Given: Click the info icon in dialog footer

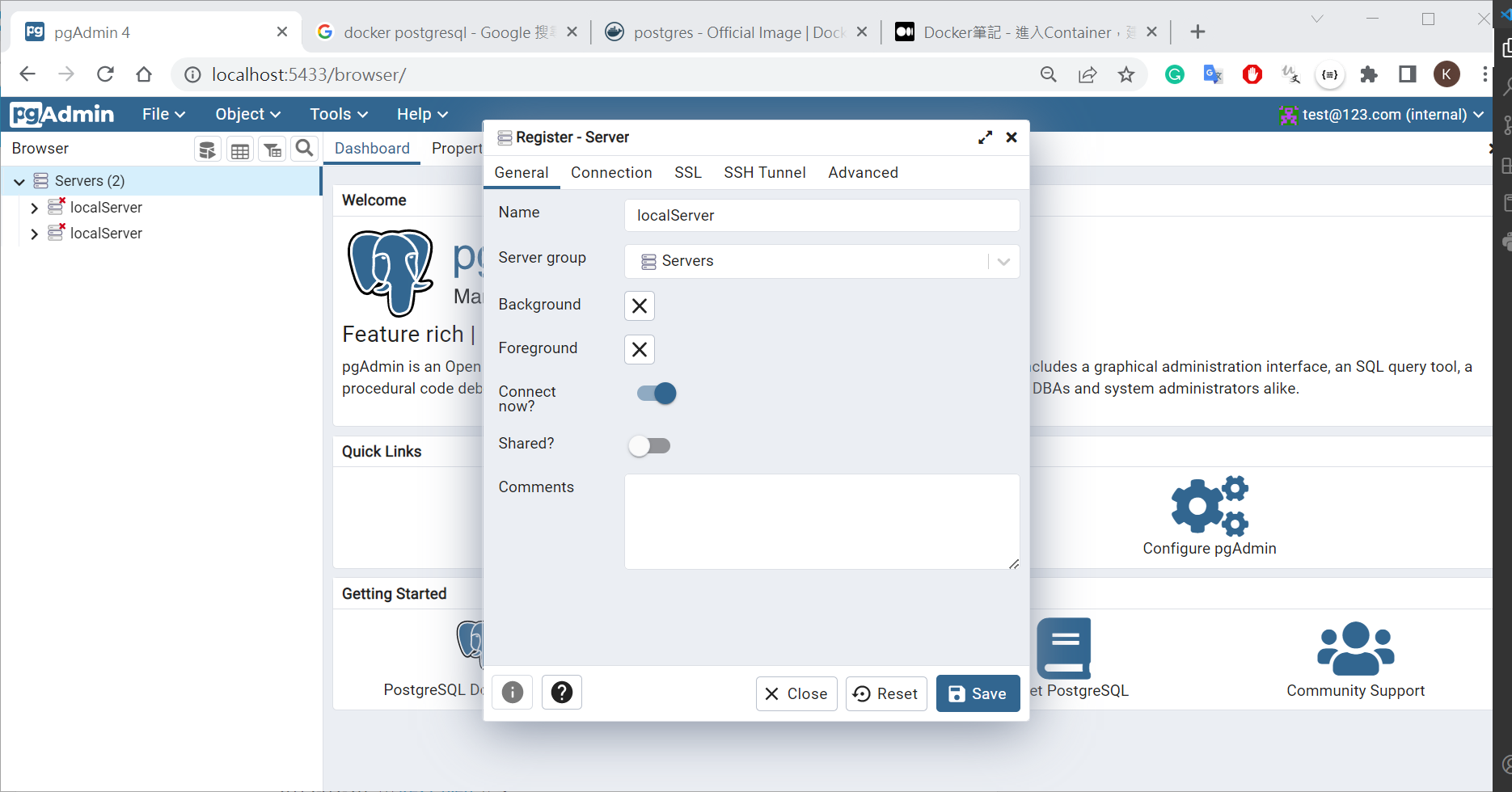Looking at the screenshot, I should (x=513, y=693).
